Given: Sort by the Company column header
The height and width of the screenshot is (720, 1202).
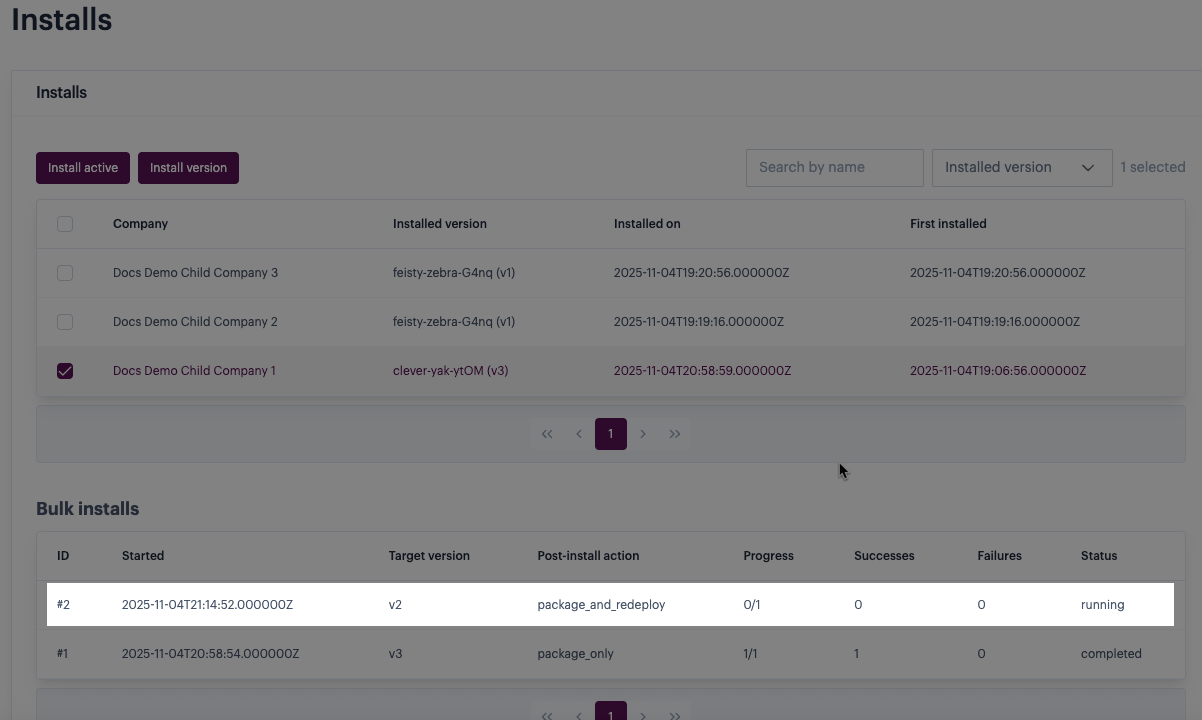Looking at the screenshot, I should [140, 224].
